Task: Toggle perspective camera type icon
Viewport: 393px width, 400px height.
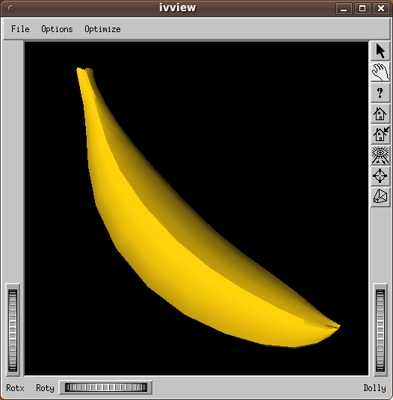Action: tap(380, 197)
